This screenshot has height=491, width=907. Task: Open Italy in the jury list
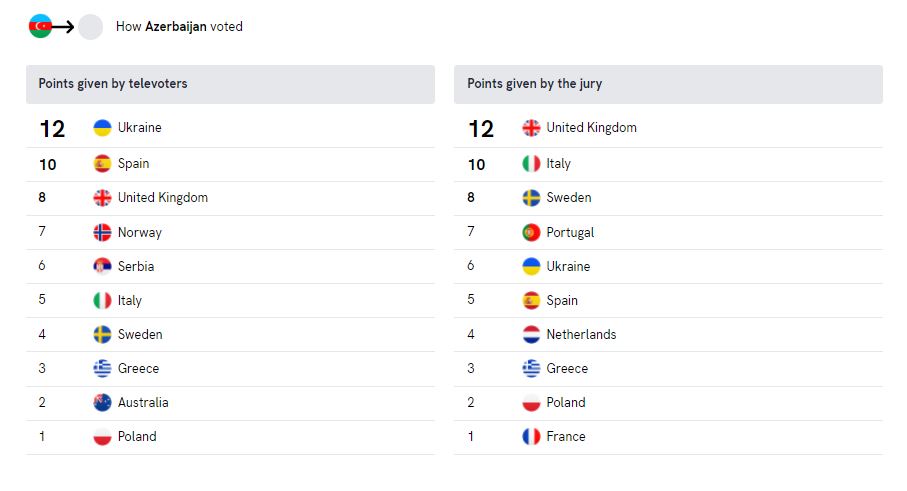pos(558,164)
